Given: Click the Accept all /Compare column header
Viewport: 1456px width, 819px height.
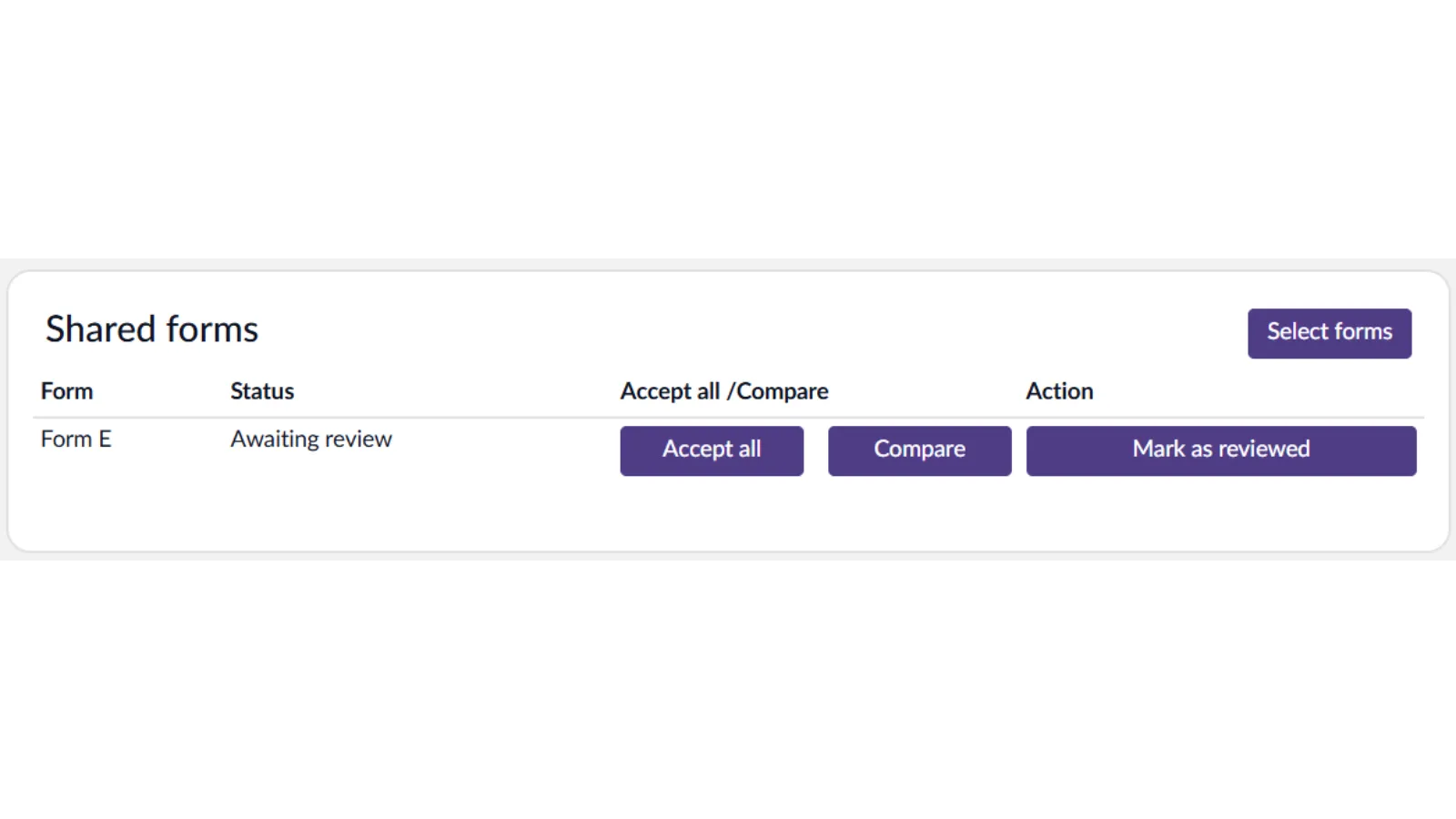Looking at the screenshot, I should tap(723, 391).
